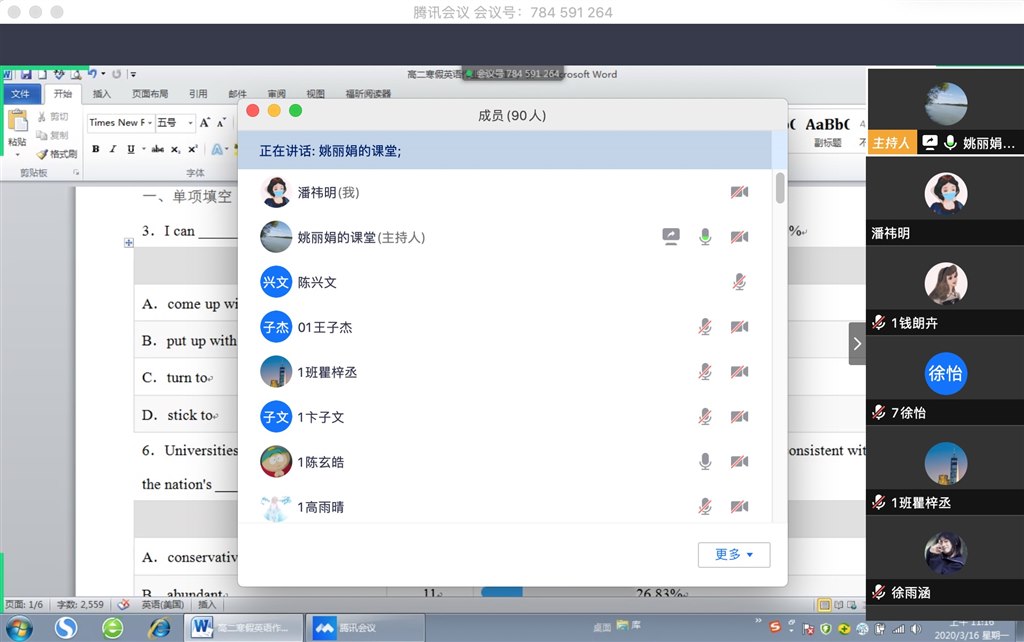Click the screen share icon for 姚丽娟的课堂
Screen dimensions: 1024x642
671,236
